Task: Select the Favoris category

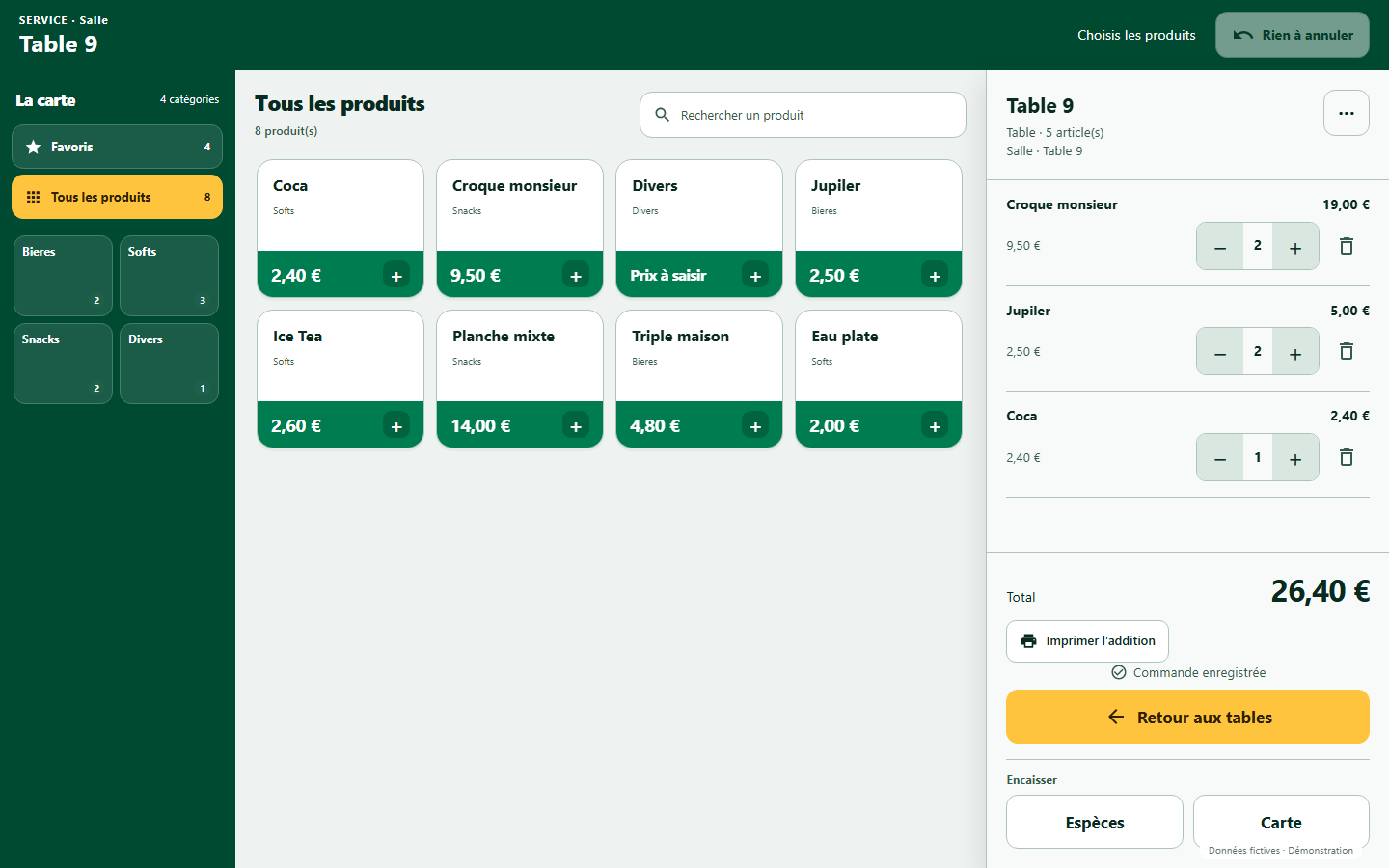Action: tap(117, 147)
